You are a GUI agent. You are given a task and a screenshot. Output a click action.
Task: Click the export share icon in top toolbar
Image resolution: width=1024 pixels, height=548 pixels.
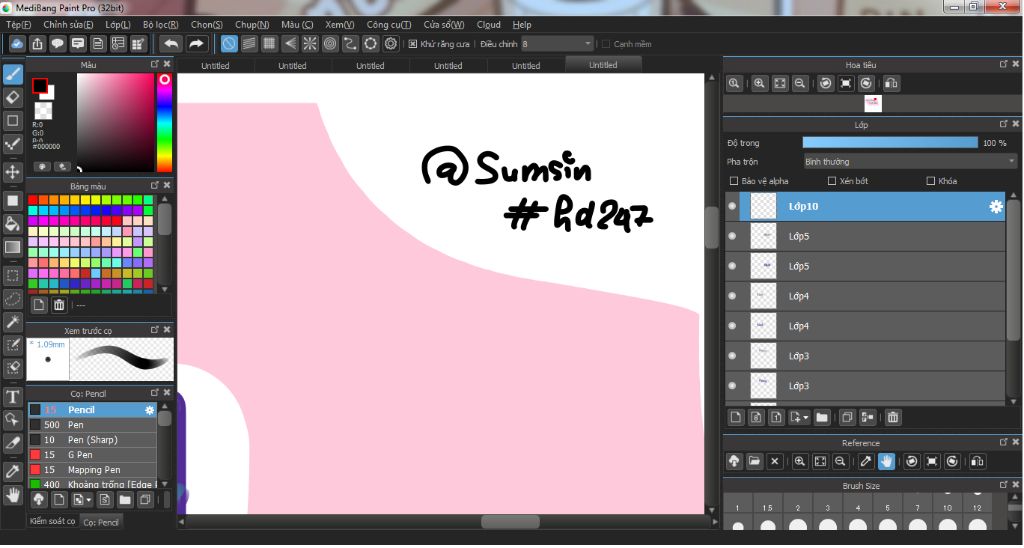tap(37, 44)
